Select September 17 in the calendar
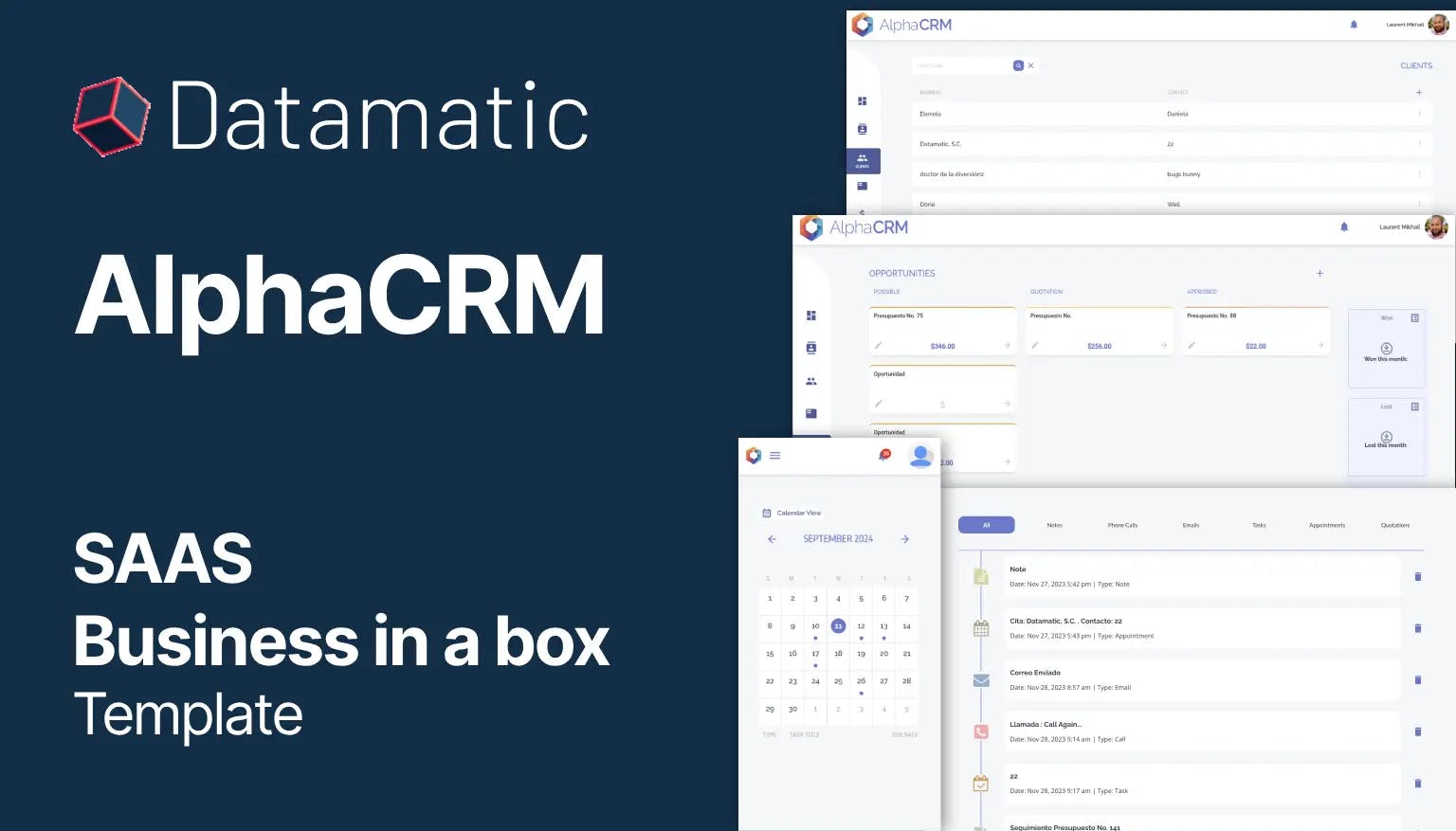This screenshot has width=1456, height=831. click(815, 654)
